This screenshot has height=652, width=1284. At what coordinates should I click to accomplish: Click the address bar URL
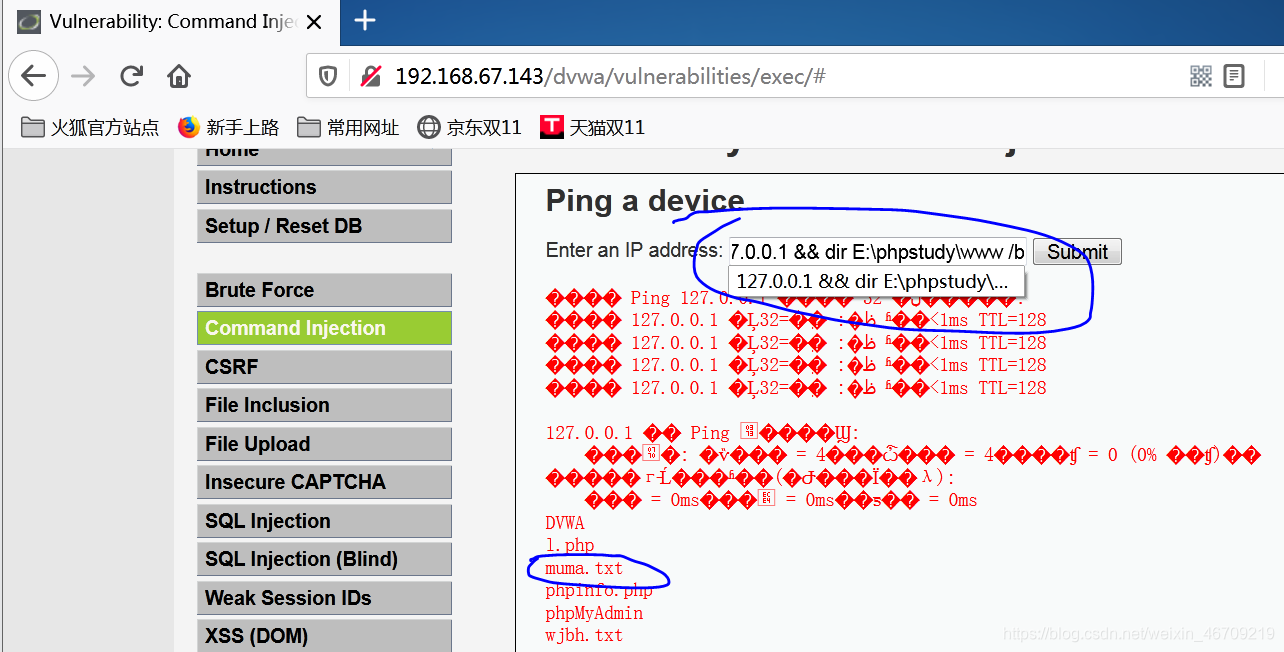click(x=610, y=76)
